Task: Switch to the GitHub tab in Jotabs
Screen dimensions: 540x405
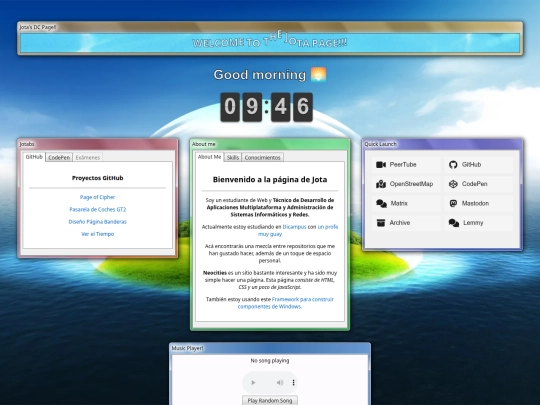Action: point(34,157)
